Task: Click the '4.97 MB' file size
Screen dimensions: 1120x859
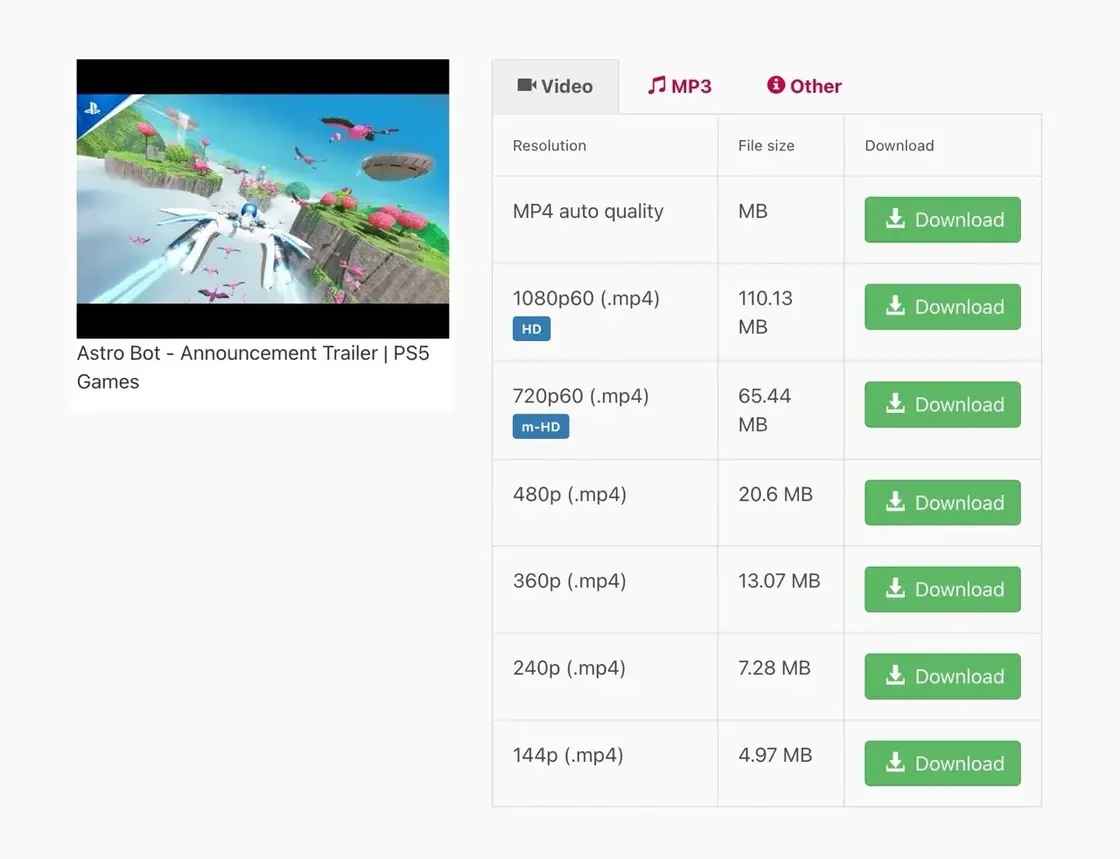Action: [775, 755]
